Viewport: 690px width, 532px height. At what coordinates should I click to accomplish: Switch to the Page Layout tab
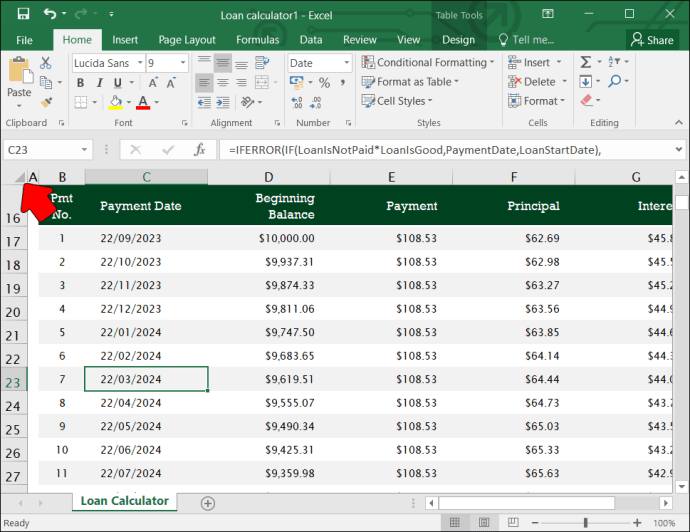tap(187, 40)
